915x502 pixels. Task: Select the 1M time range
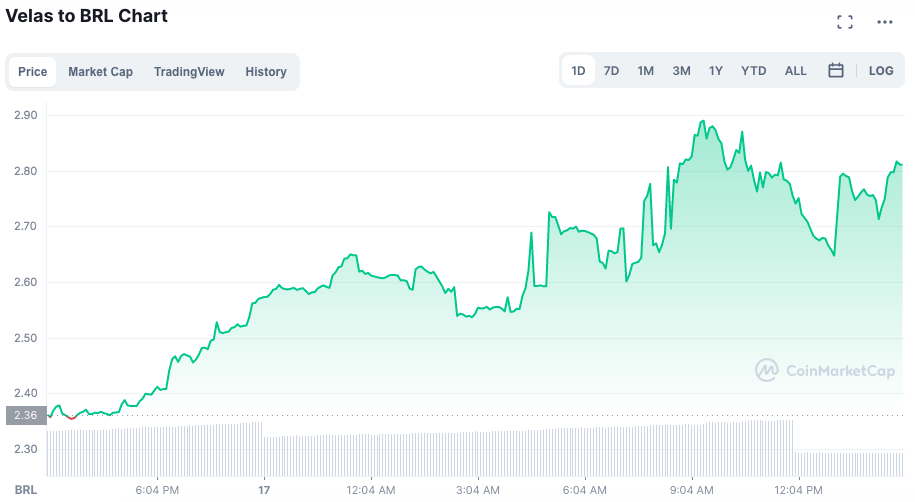[x=645, y=71]
